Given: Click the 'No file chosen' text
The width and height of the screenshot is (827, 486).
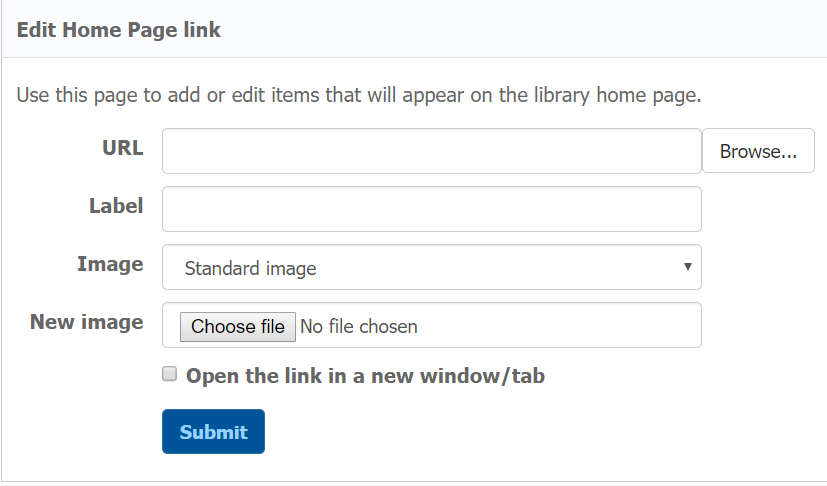Looking at the screenshot, I should click(x=359, y=326).
